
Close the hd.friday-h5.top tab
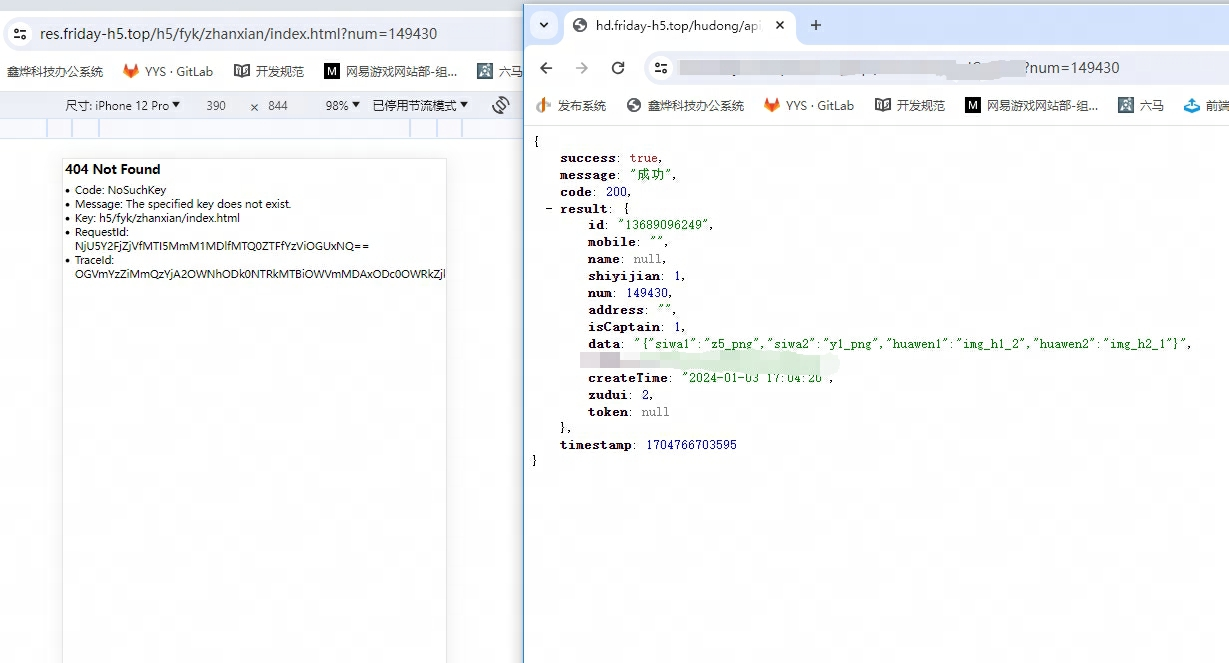[x=780, y=25]
